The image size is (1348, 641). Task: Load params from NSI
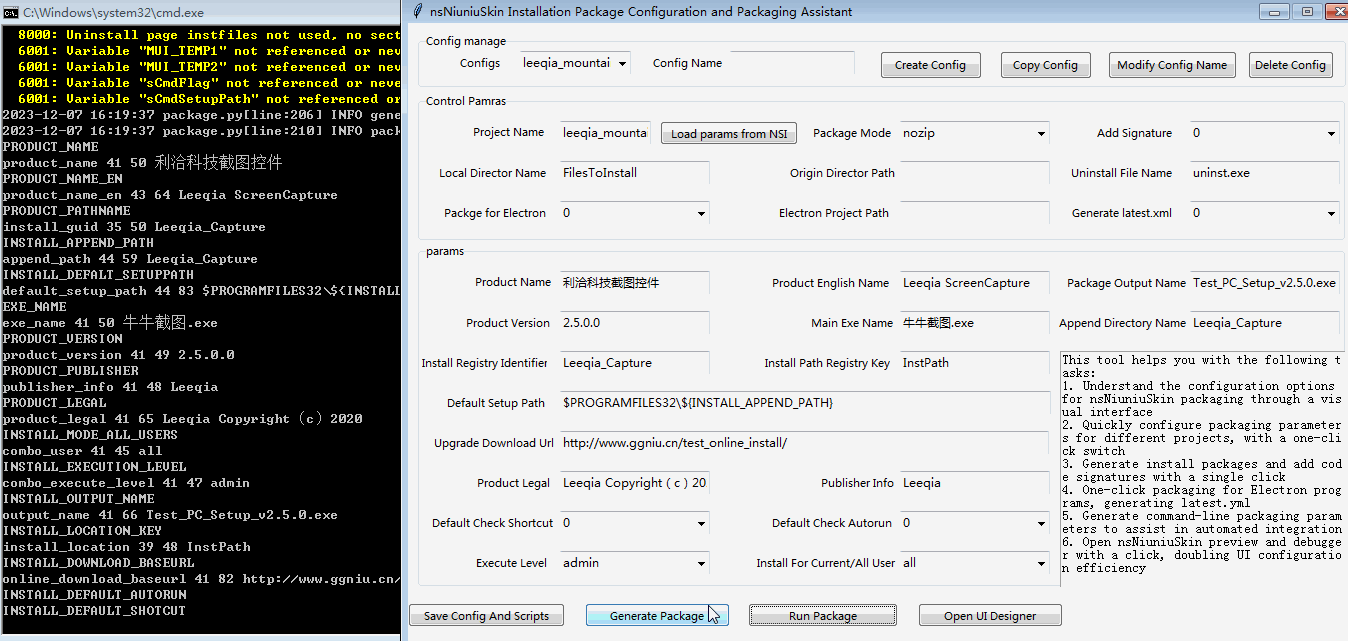(729, 134)
